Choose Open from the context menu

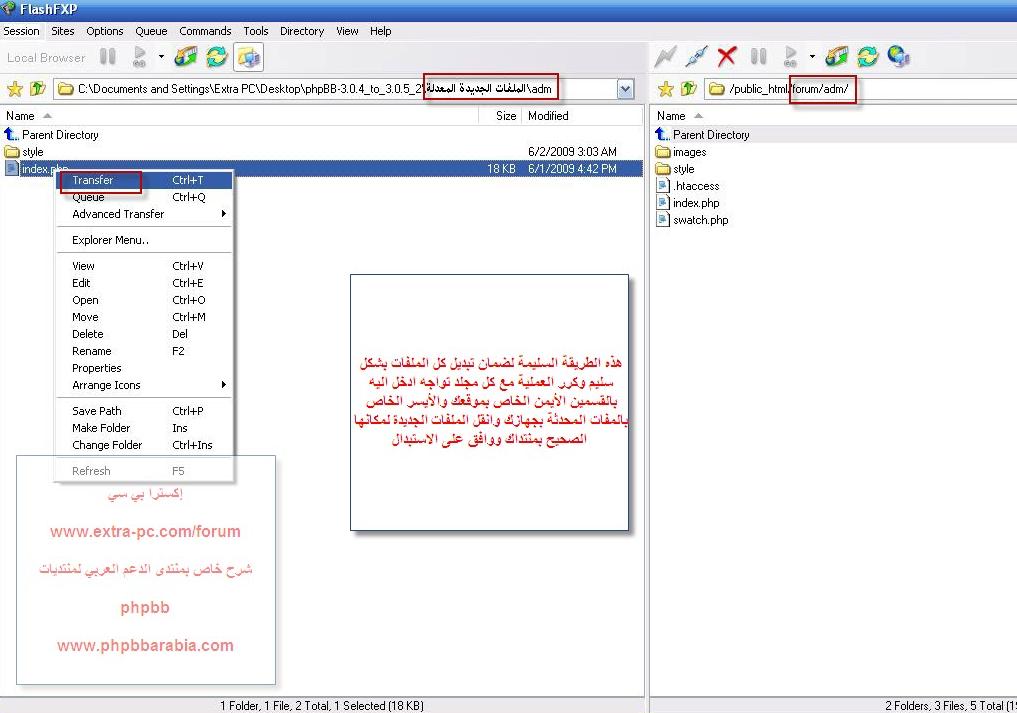click(145, 300)
